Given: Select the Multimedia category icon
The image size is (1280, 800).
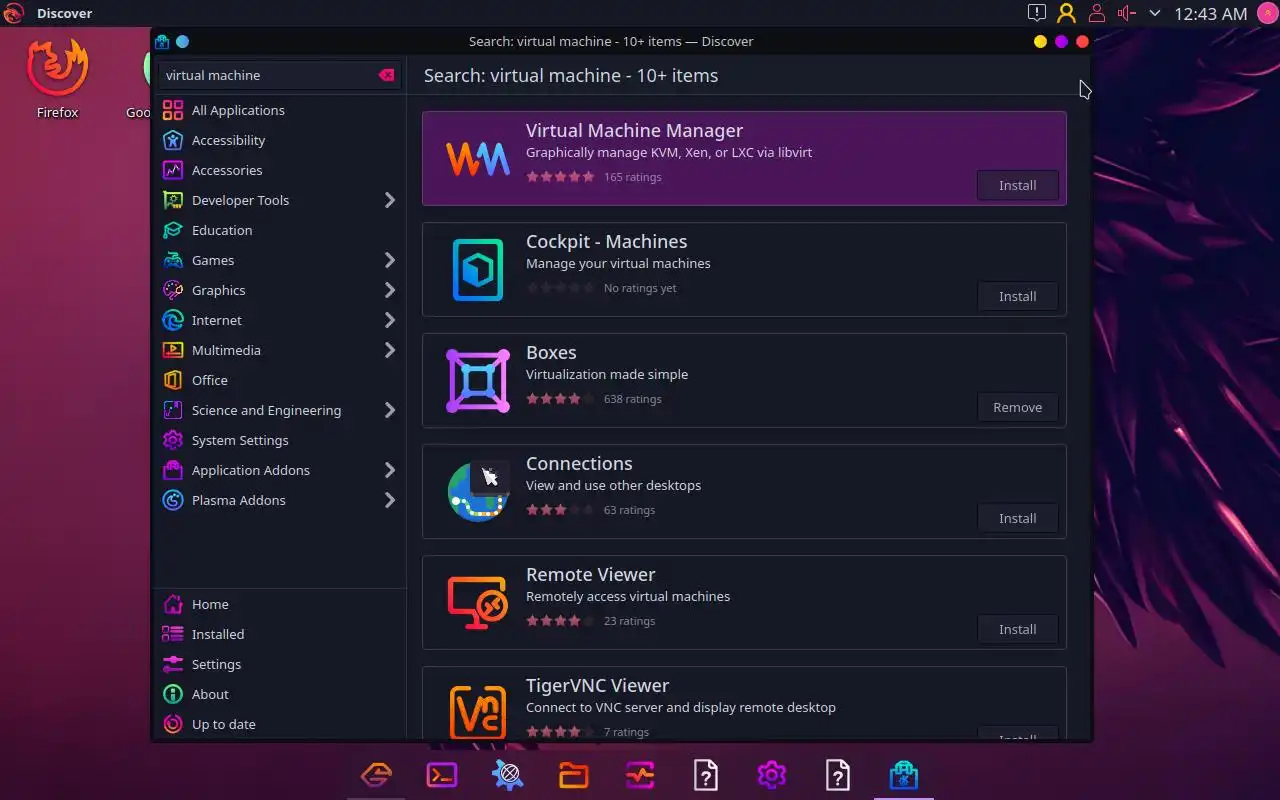Looking at the screenshot, I should pyautogui.click(x=173, y=350).
